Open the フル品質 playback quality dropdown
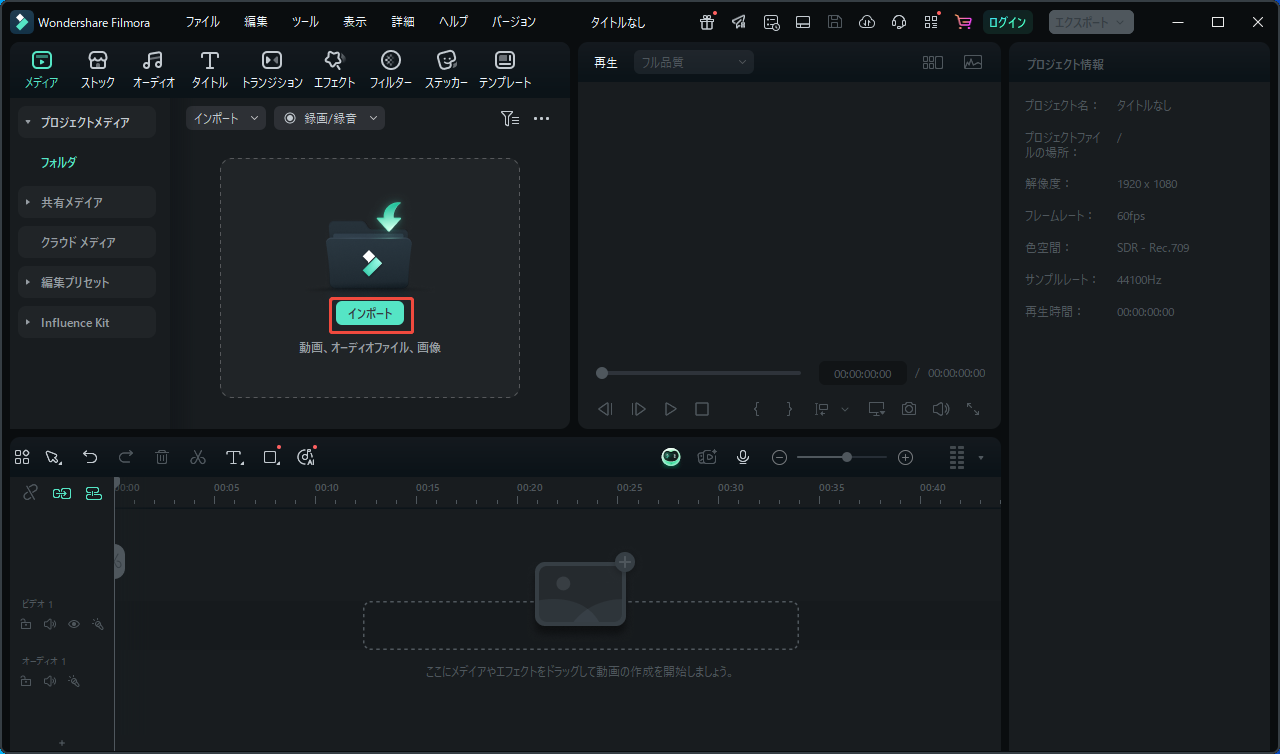The width and height of the screenshot is (1280, 754). 693,61
